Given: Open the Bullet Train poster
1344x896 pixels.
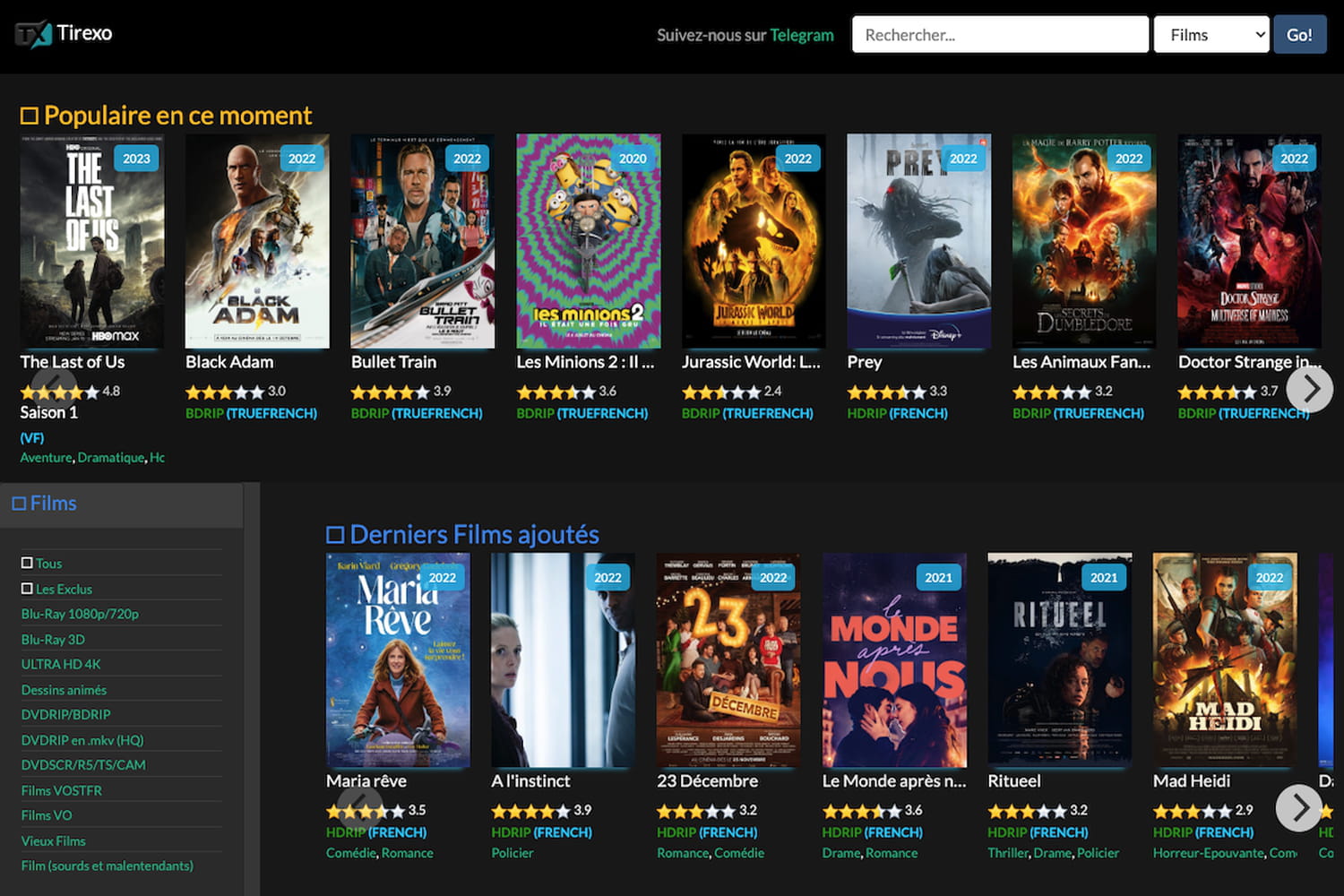Looking at the screenshot, I should [x=423, y=241].
